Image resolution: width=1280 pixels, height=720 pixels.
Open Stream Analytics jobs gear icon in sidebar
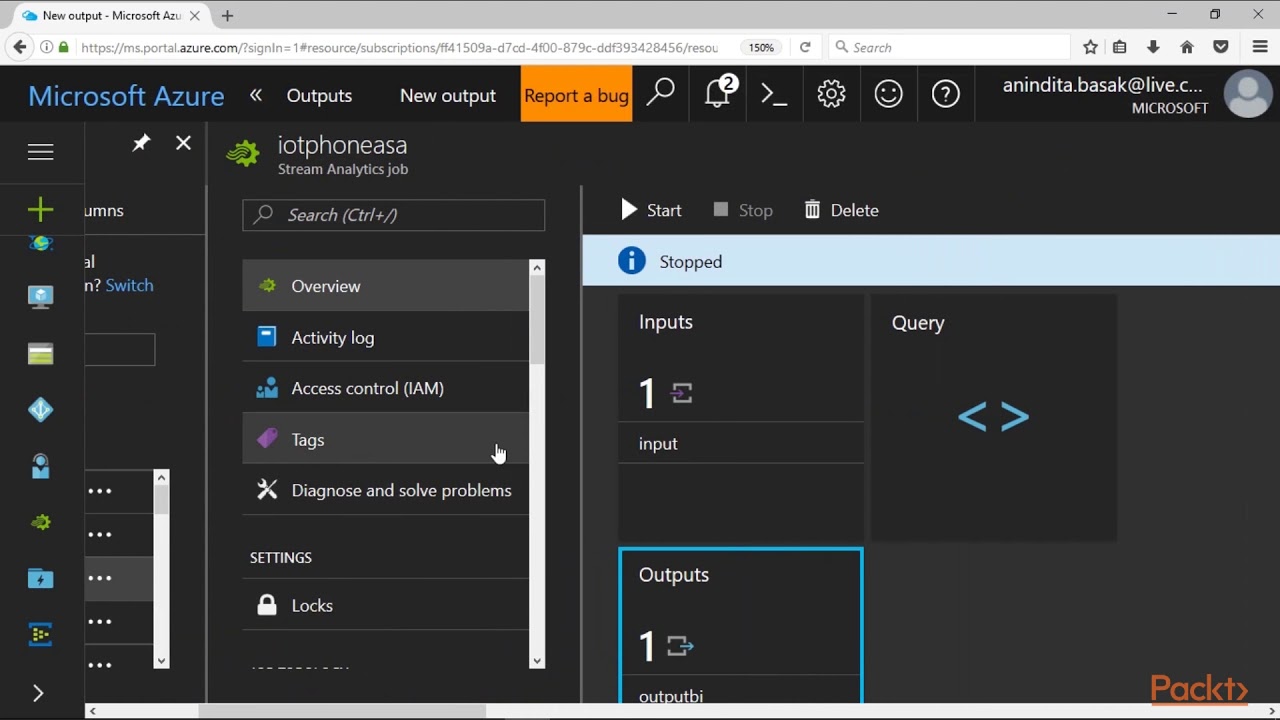[41, 522]
